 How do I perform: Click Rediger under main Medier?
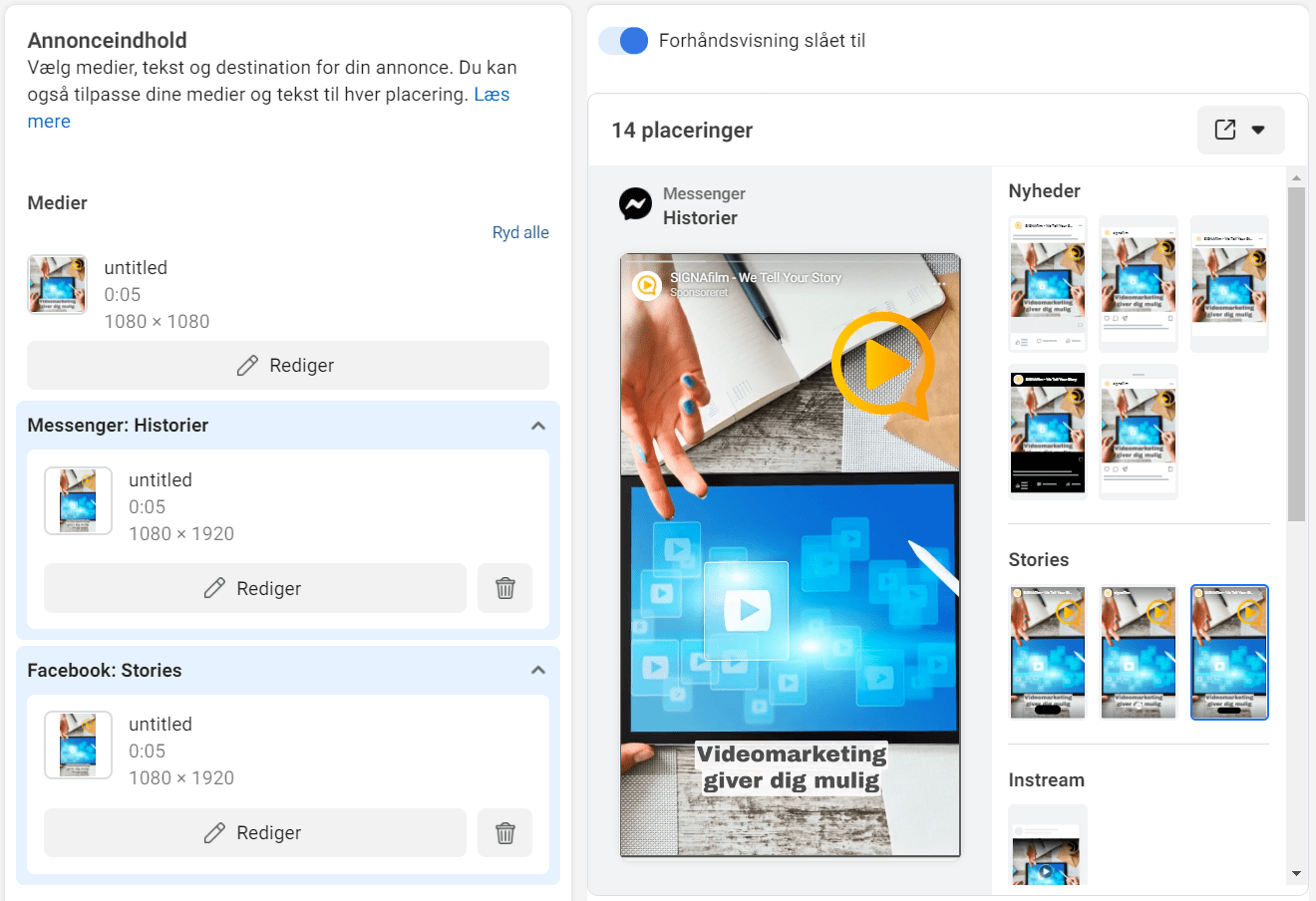[x=288, y=366]
